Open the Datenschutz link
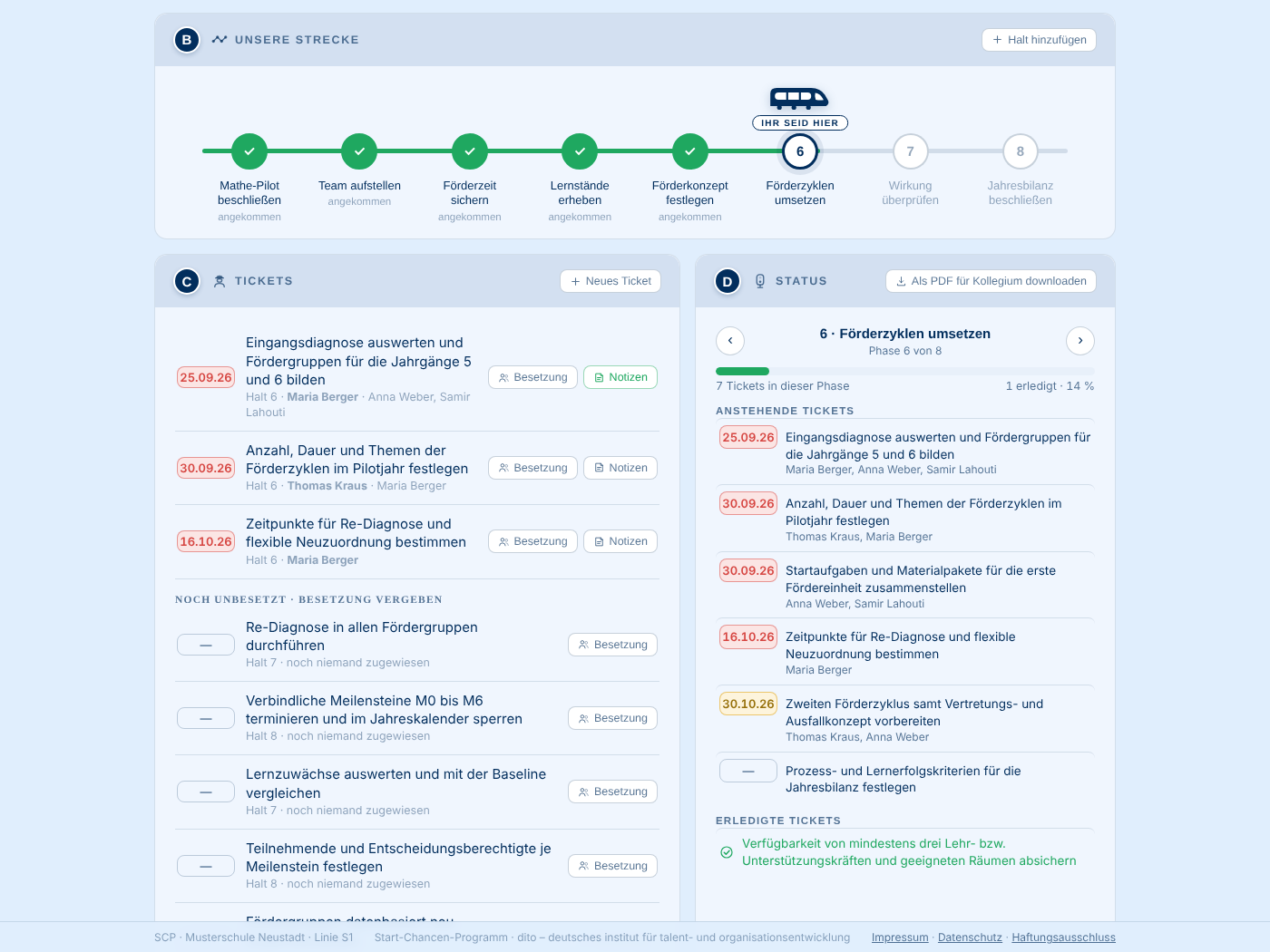 [970, 937]
